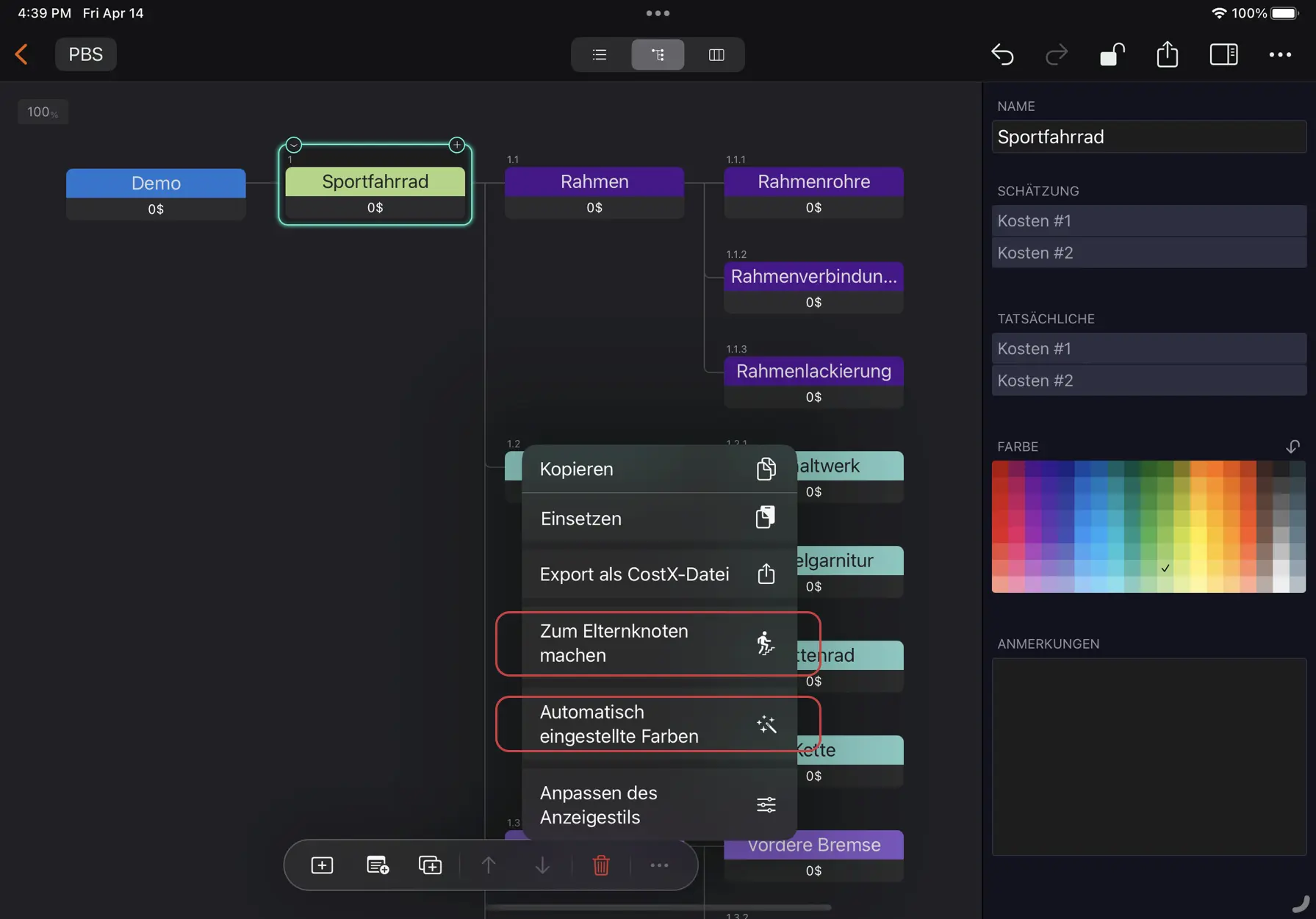
Task: Click the add node icon in bottom toolbar
Action: coord(322,865)
